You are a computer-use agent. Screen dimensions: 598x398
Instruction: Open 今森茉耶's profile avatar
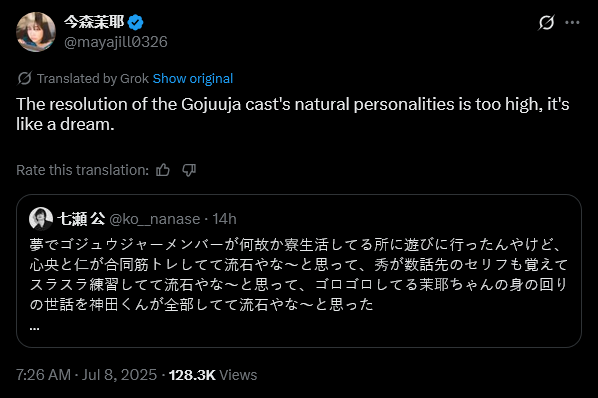36,32
